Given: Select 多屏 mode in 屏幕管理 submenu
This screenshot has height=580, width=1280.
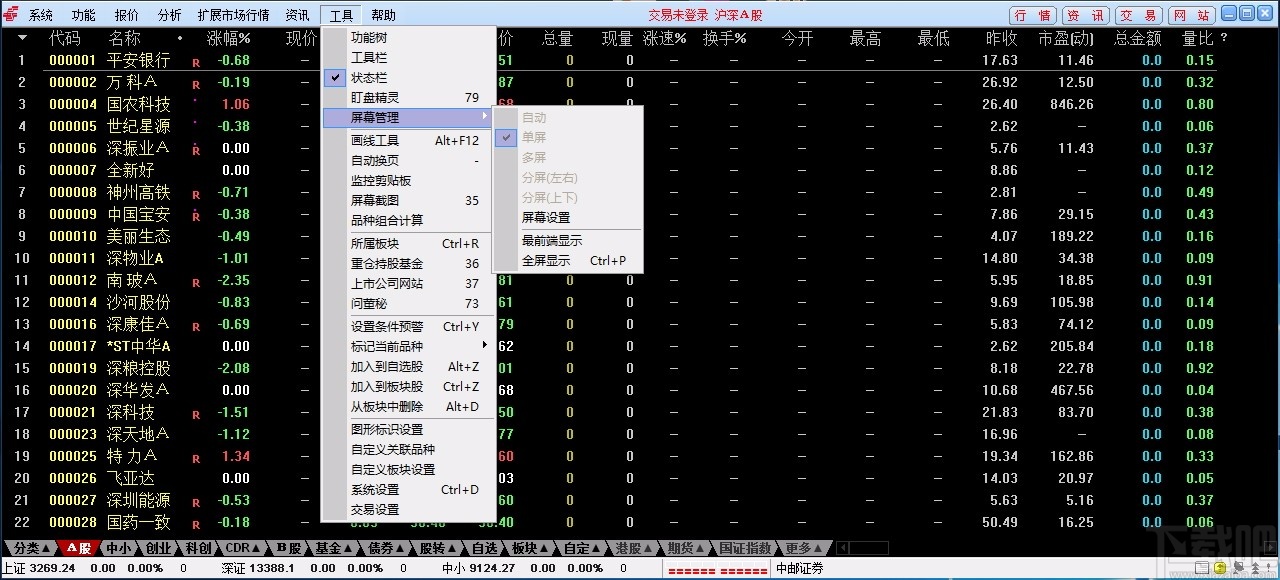Looking at the screenshot, I should pos(534,157).
